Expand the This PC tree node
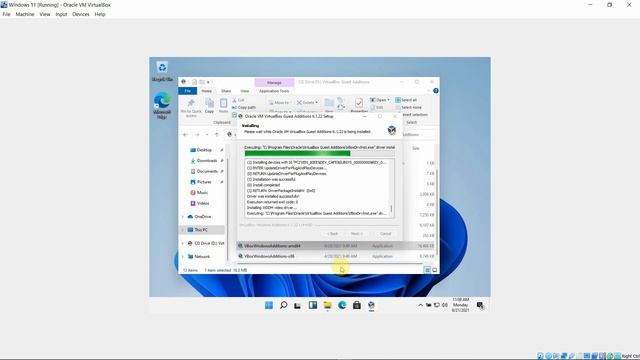This screenshot has width=640, height=360. [182, 230]
